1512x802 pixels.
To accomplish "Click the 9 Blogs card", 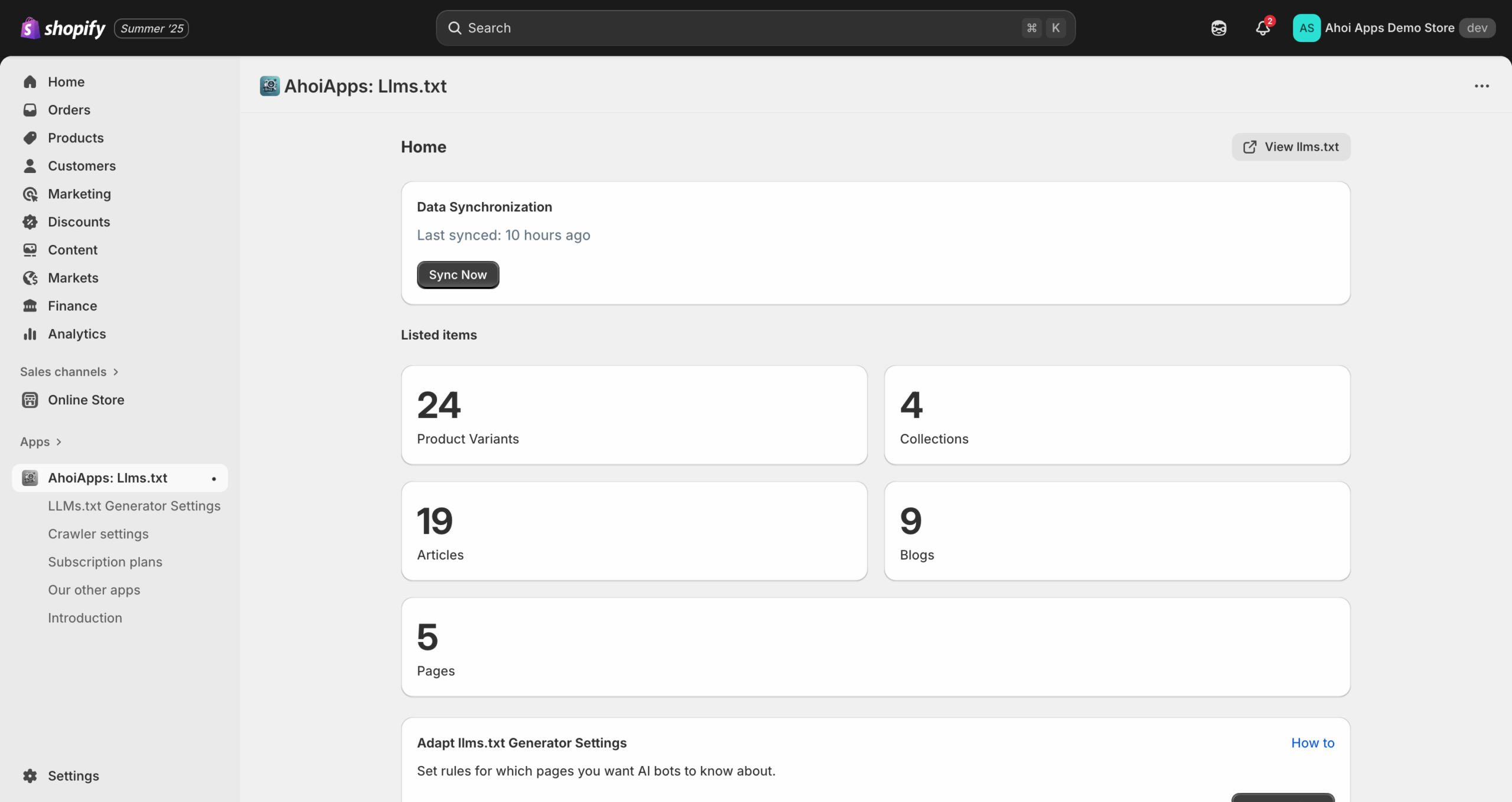I will click(x=1117, y=531).
